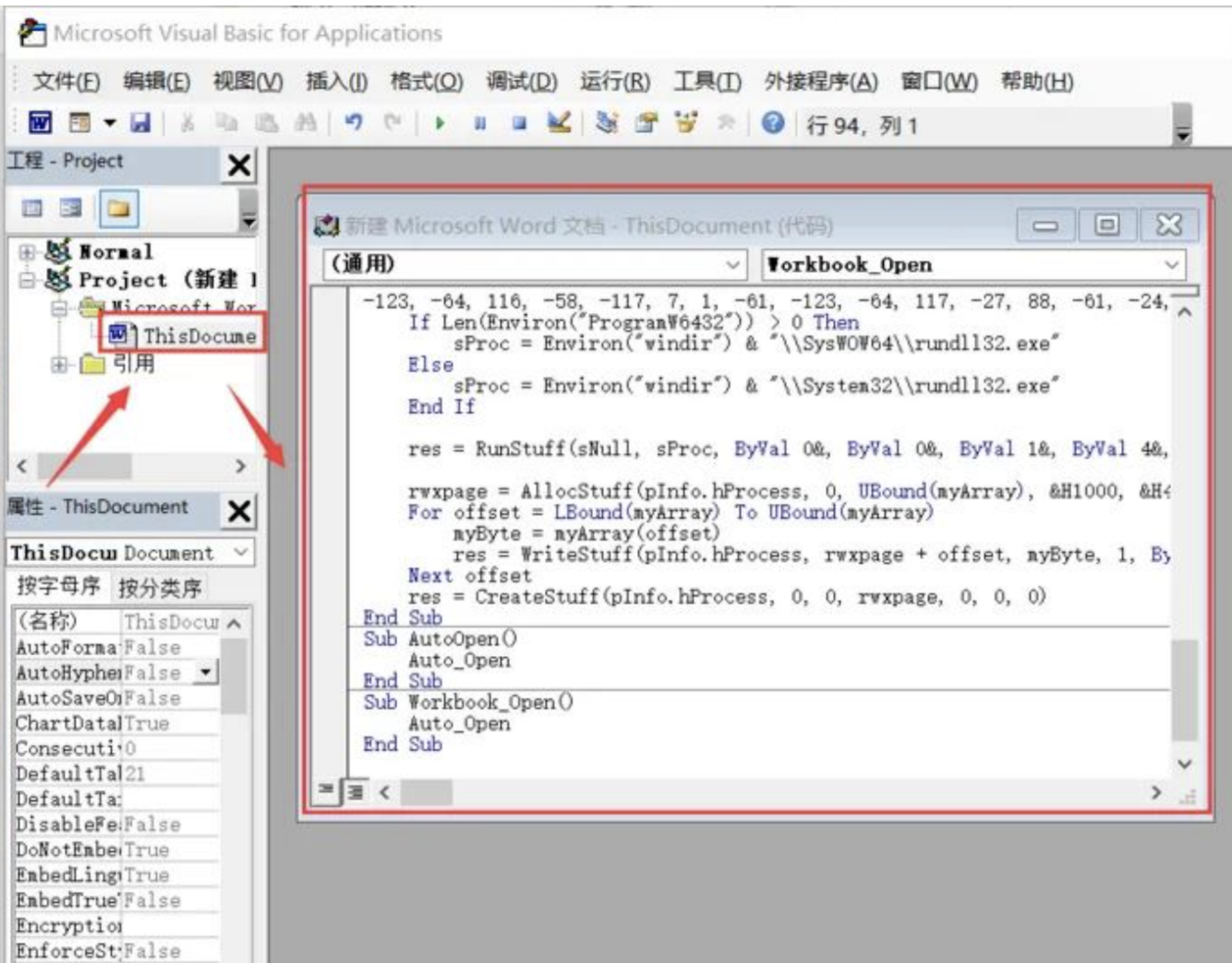
Task: Switch to 按字母序 tab
Action: point(59,586)
